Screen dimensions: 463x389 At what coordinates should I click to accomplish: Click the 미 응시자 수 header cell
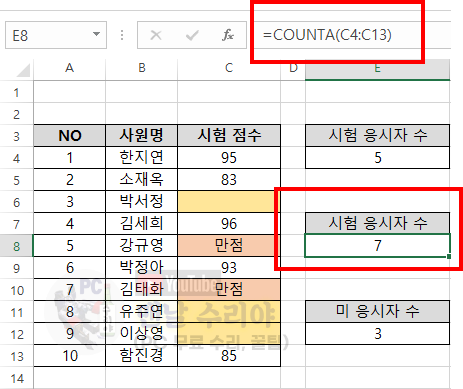click(x=377, y=312)
